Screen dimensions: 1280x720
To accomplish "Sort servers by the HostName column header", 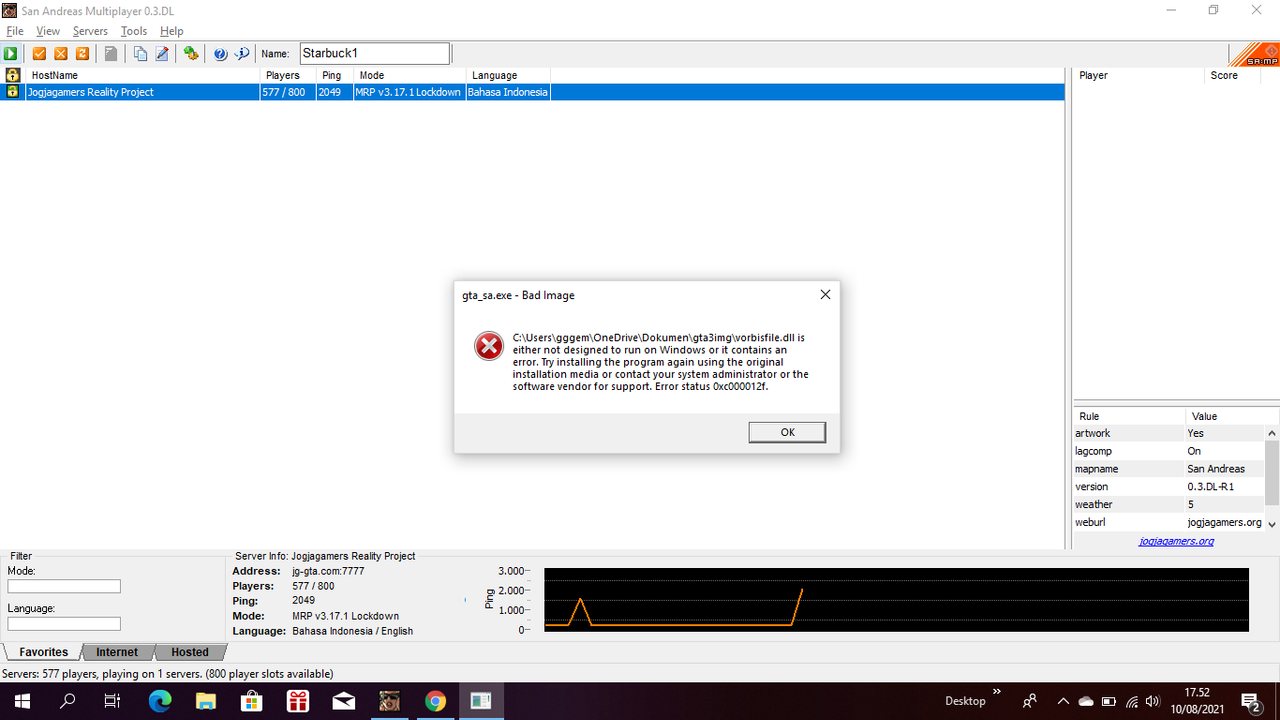I will coord(143,75).
